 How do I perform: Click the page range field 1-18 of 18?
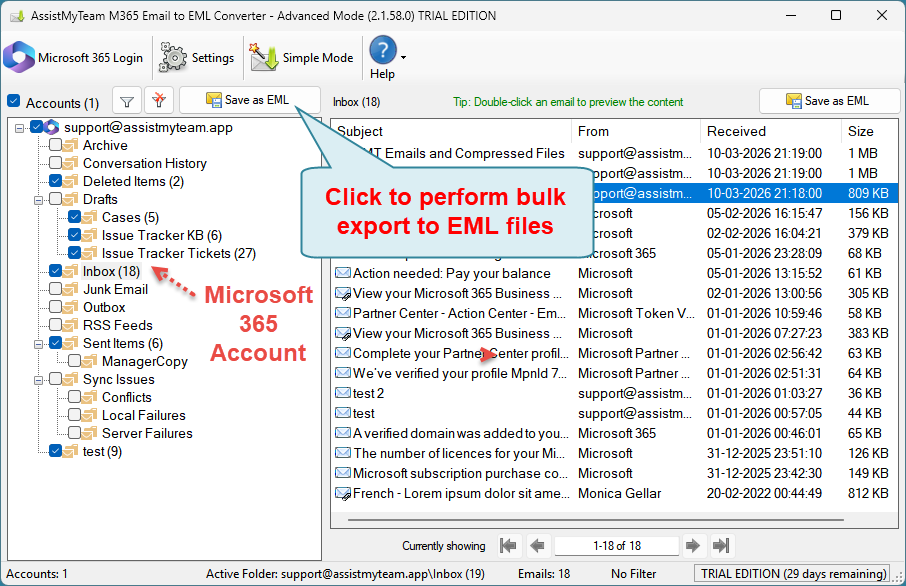pyautogui.click(x=616, y=546)
